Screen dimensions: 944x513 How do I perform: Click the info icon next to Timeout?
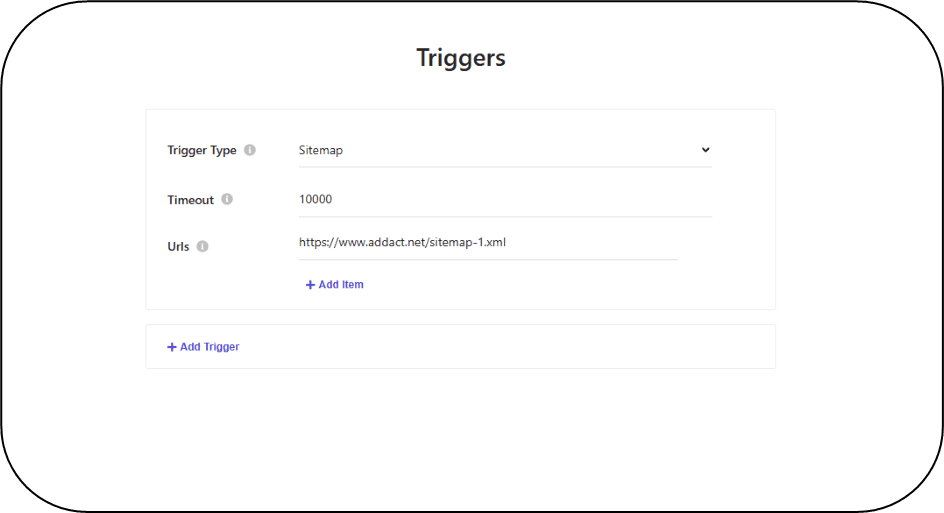pos(227,199)
